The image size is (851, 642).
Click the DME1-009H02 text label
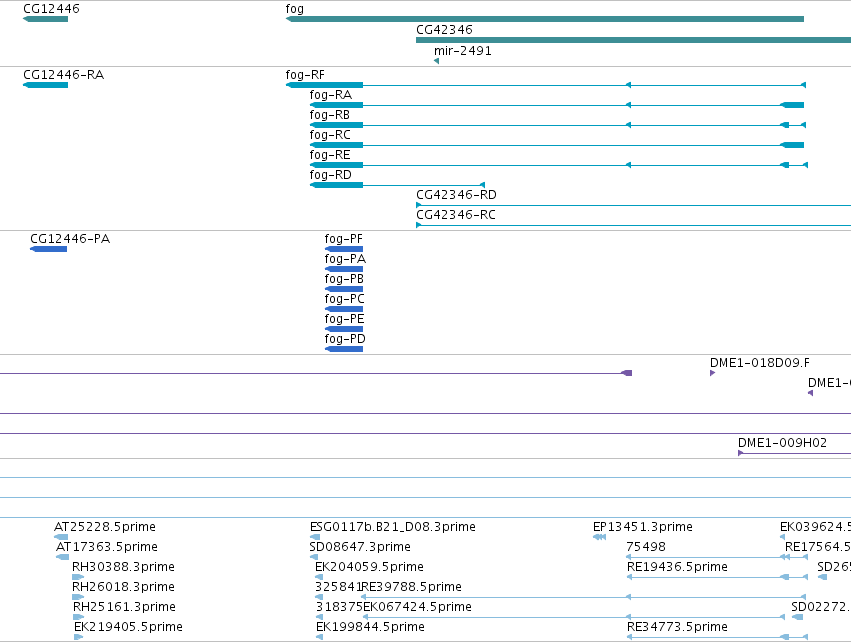click(783, 443)
